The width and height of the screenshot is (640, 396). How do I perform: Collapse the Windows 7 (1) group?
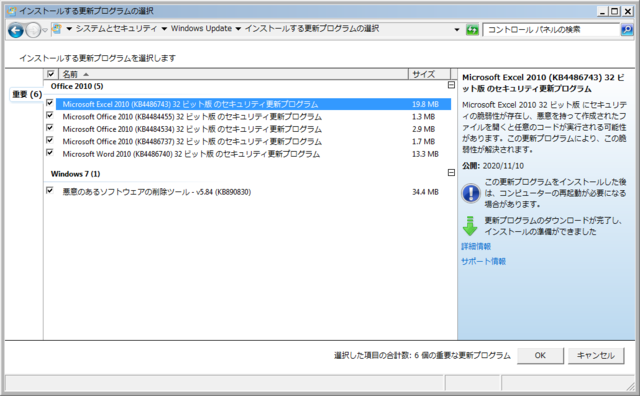coord(451,173)
